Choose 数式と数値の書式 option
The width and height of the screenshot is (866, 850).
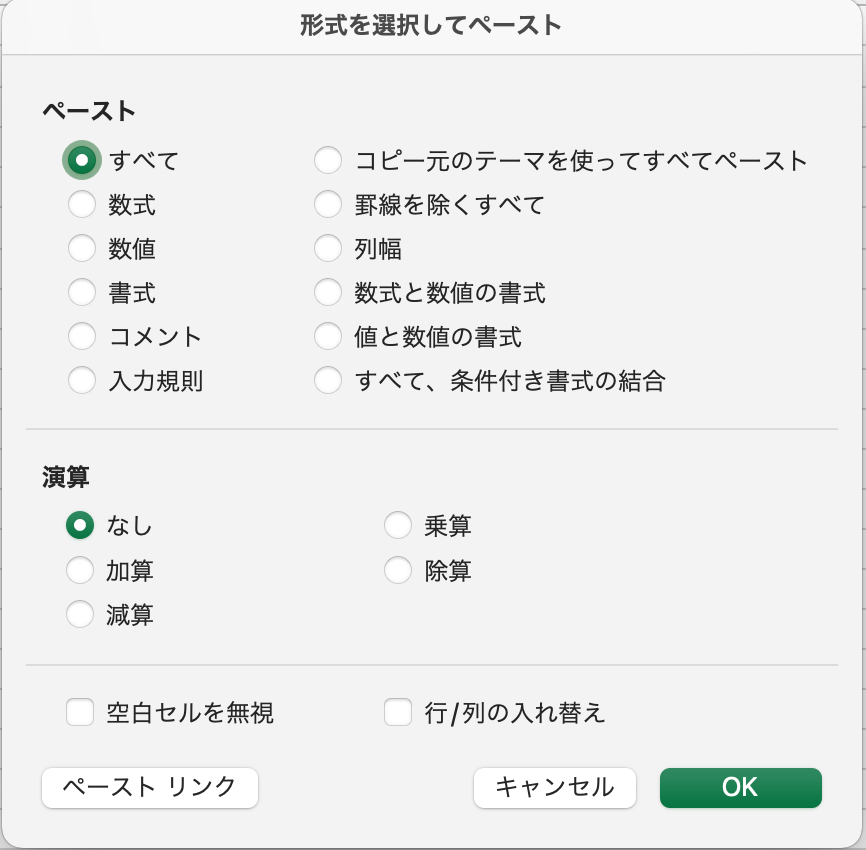click(x=328, y=293)
